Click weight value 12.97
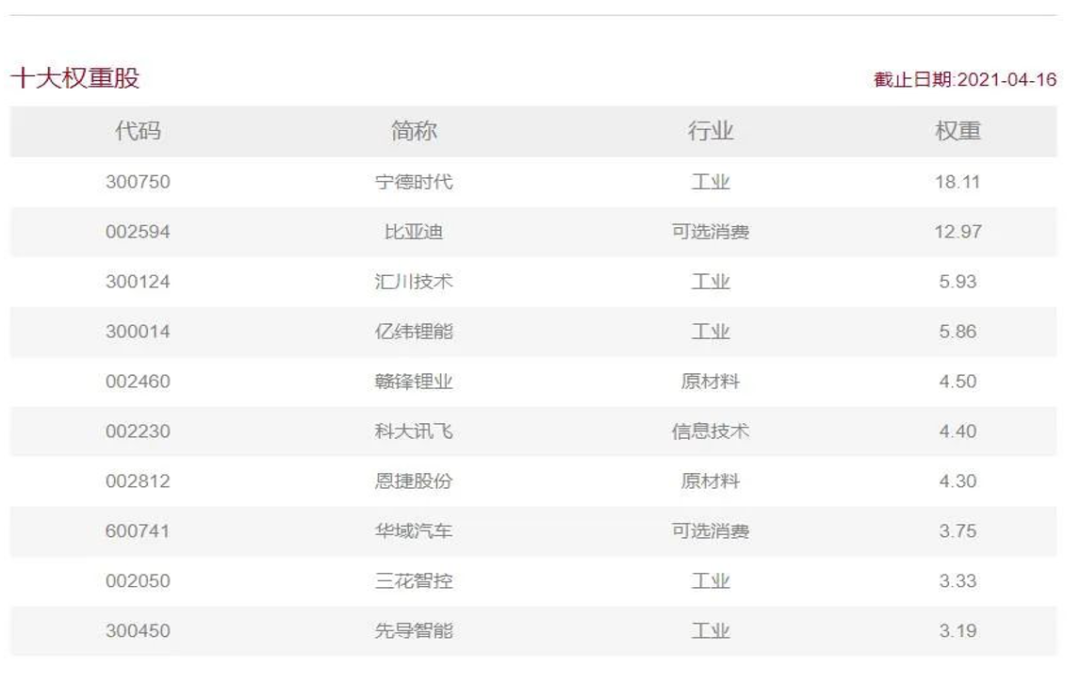Viewport: 1080px width, 684px height. pos(958,231)
